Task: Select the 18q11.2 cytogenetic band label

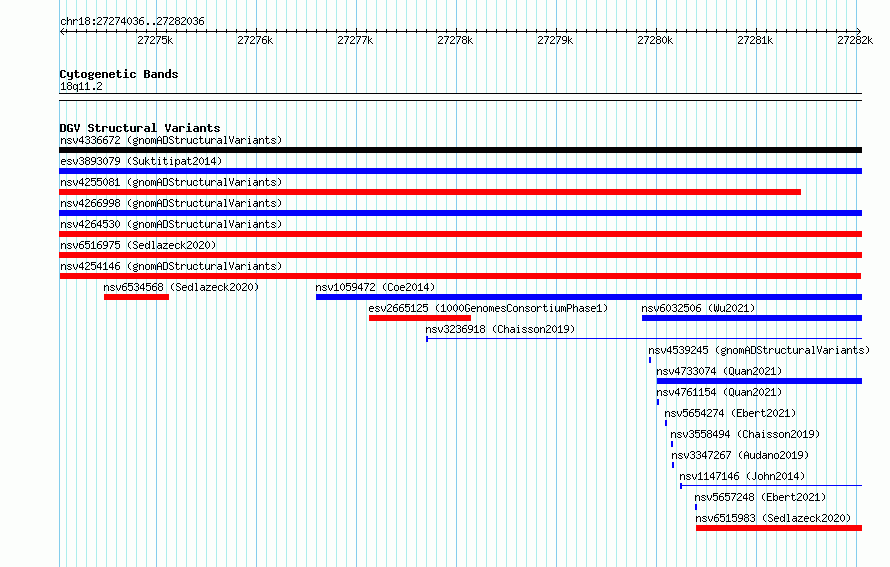Action: (81, 86)
